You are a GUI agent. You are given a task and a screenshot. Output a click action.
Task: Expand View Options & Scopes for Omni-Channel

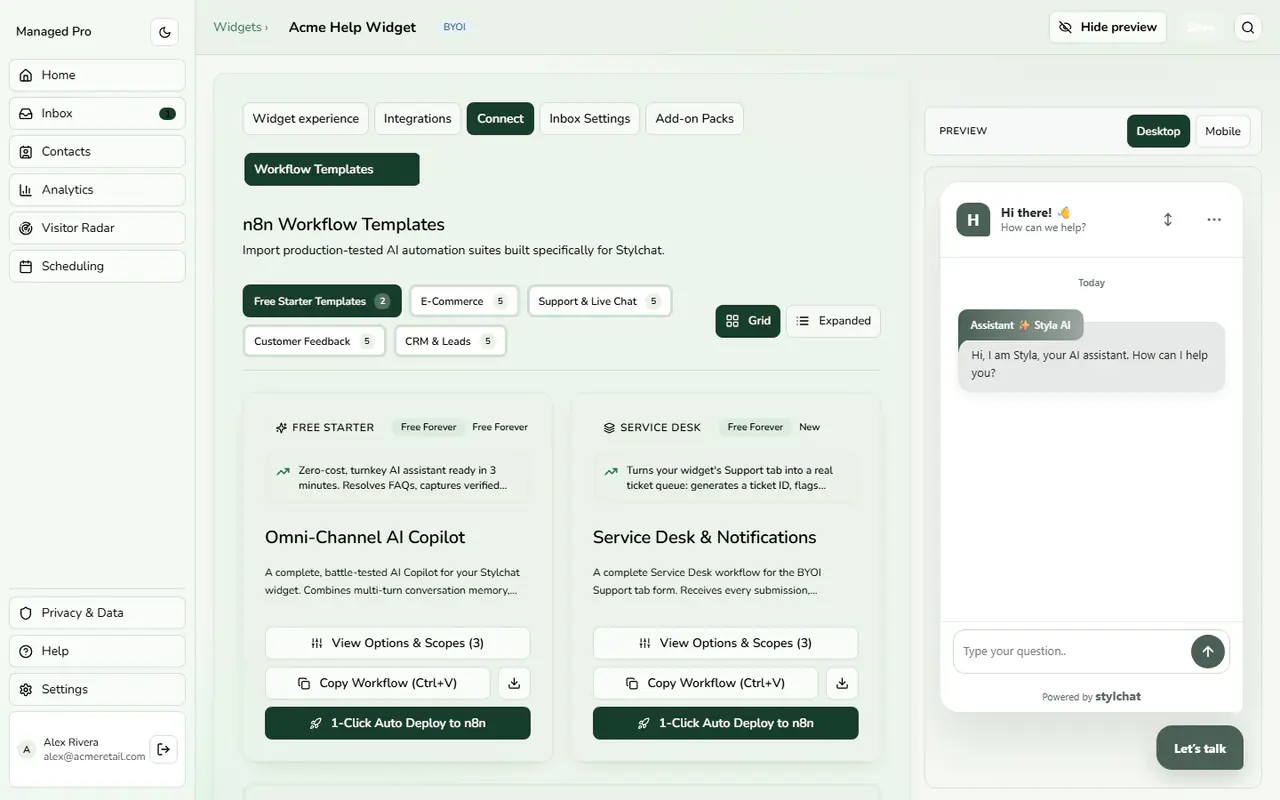pyautogui.click(x=398, y=643)
